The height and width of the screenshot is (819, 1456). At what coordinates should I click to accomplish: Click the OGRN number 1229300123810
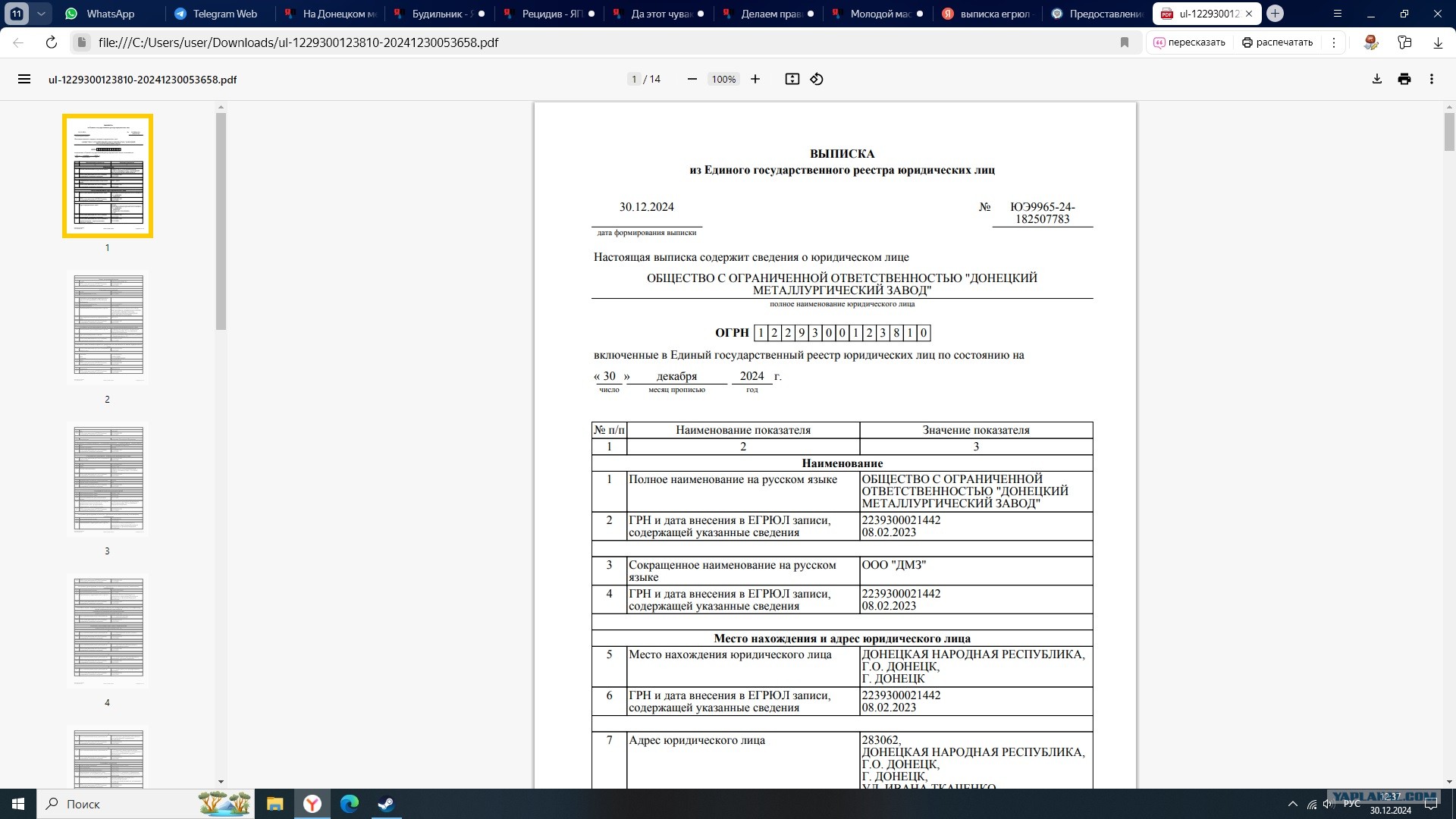842,333
